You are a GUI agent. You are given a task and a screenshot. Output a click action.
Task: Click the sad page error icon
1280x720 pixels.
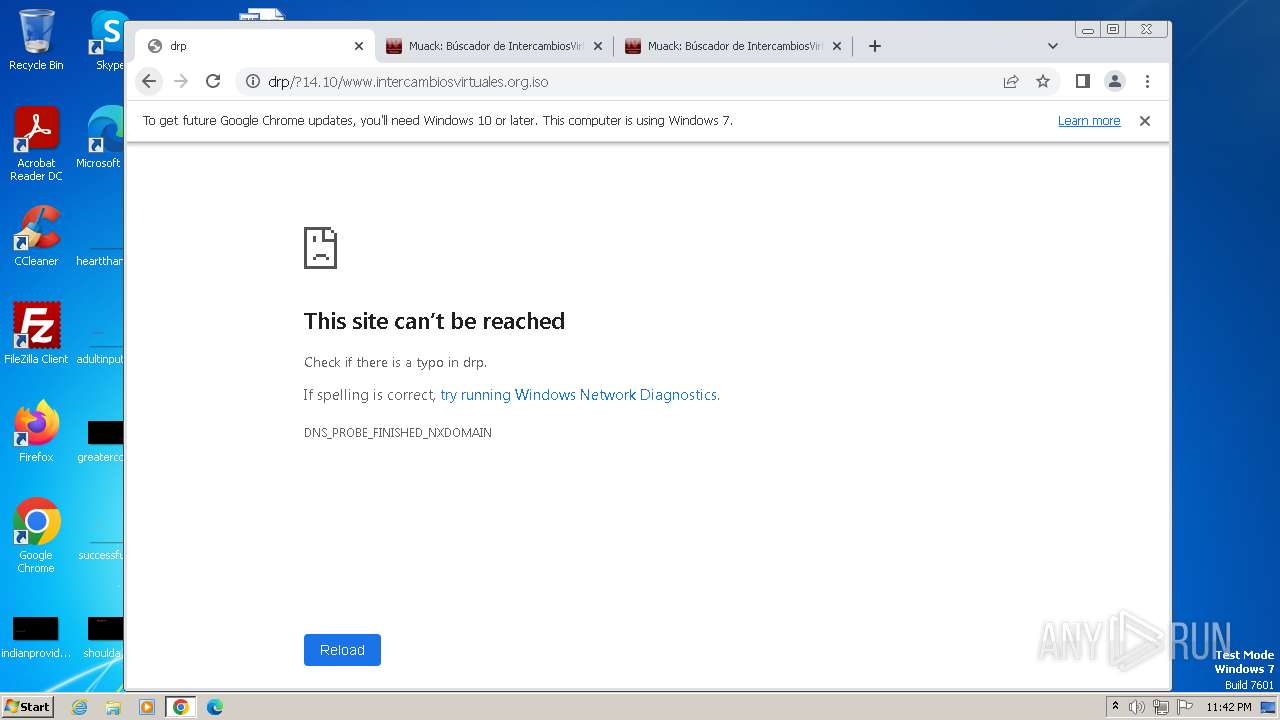320,248
